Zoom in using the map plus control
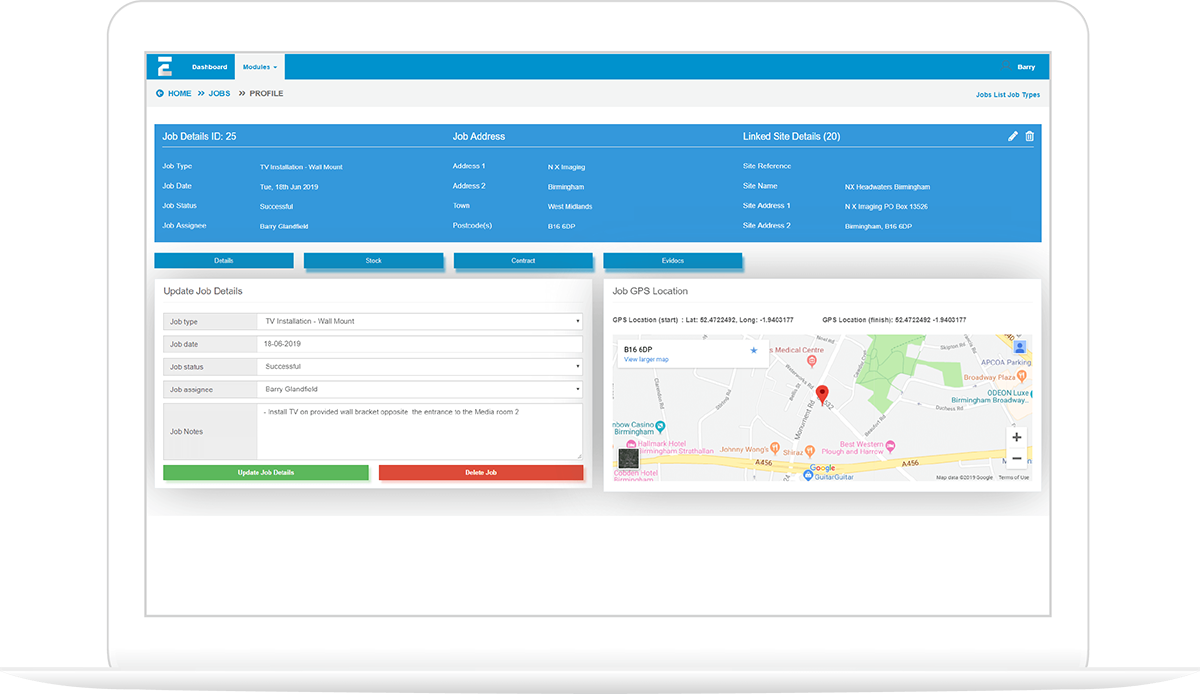The image size is (1200, 694). pyautogui.click(x=1016, y=437)
